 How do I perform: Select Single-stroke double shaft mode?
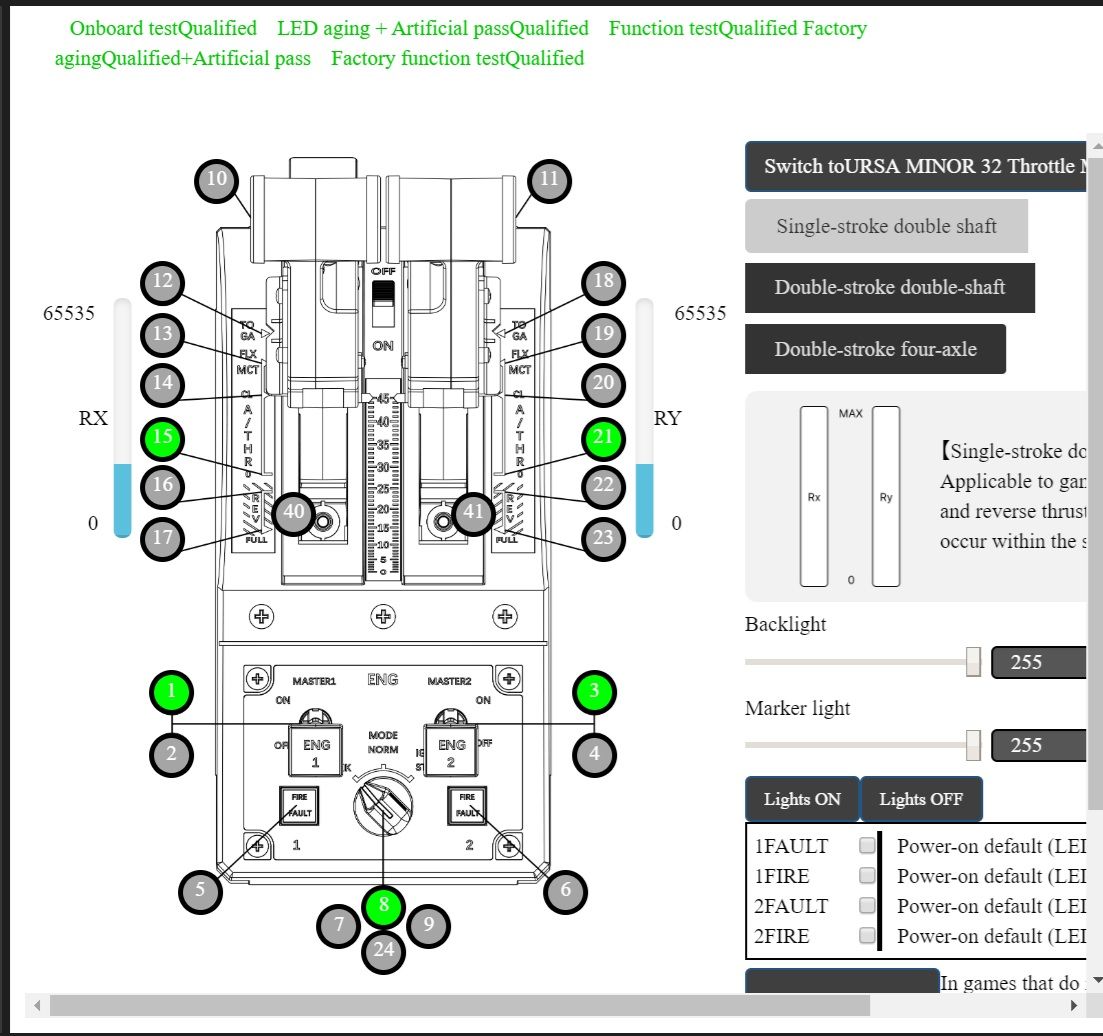[886, 226]
